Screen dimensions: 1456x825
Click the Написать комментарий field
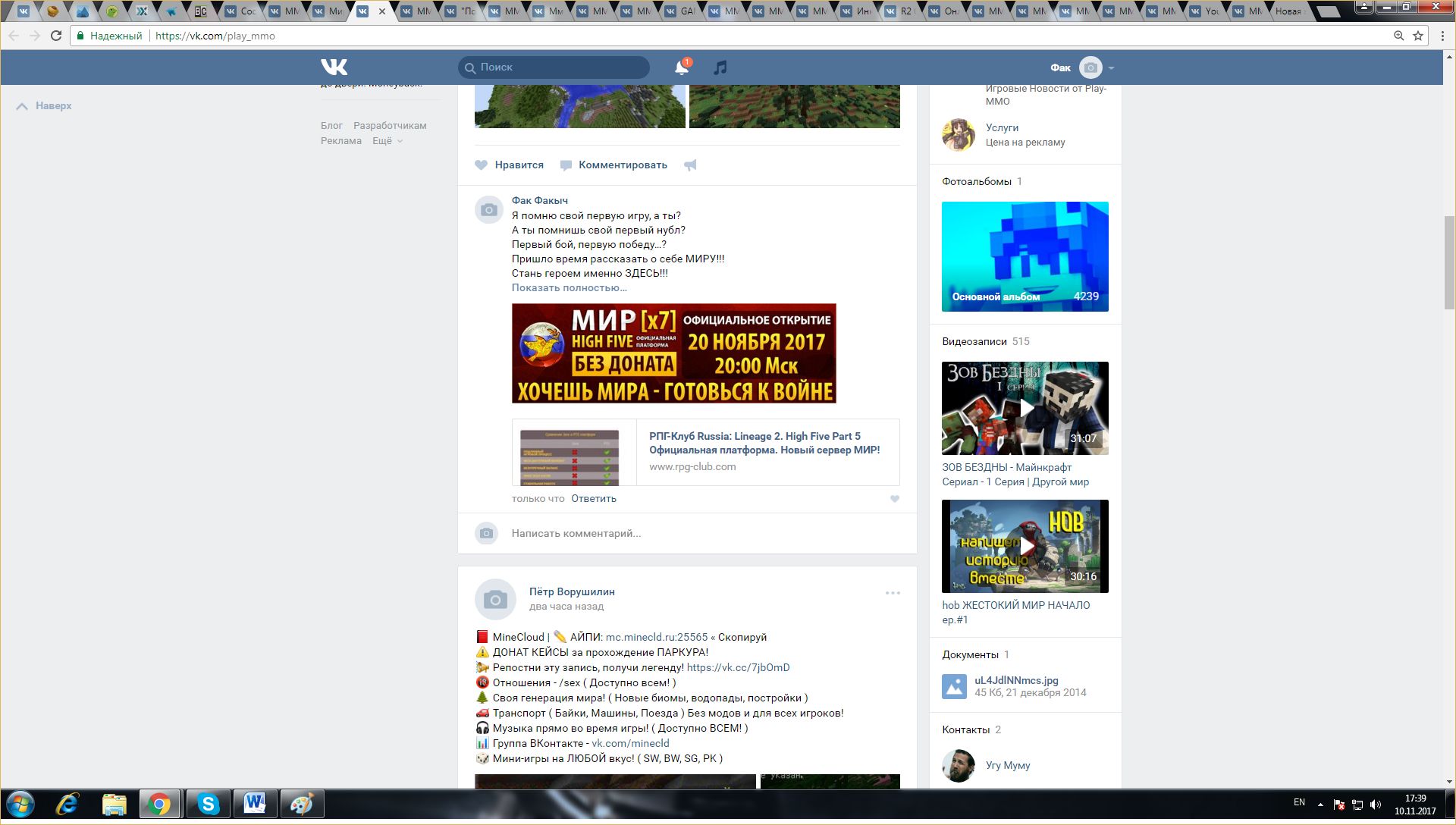(576, 534)
